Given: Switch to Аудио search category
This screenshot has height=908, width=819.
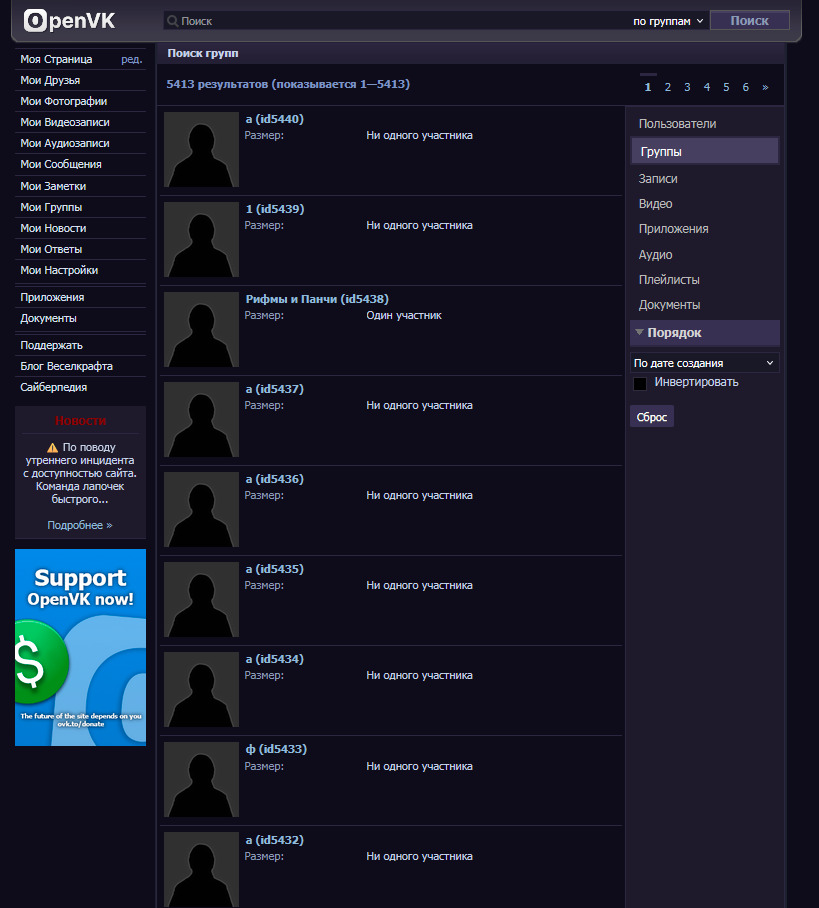Looking at the screenshot, I should pyautogui.click(x=655, y=255).
